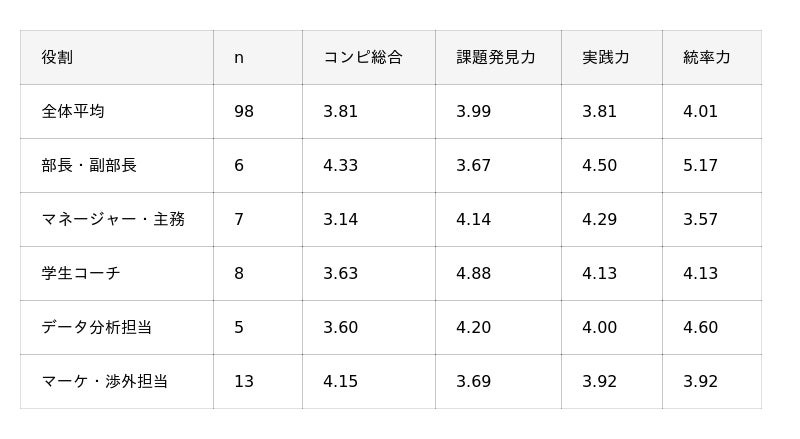Click the 98 sample size cell
This screenshot has height=439, width=800.
[244, 111]
